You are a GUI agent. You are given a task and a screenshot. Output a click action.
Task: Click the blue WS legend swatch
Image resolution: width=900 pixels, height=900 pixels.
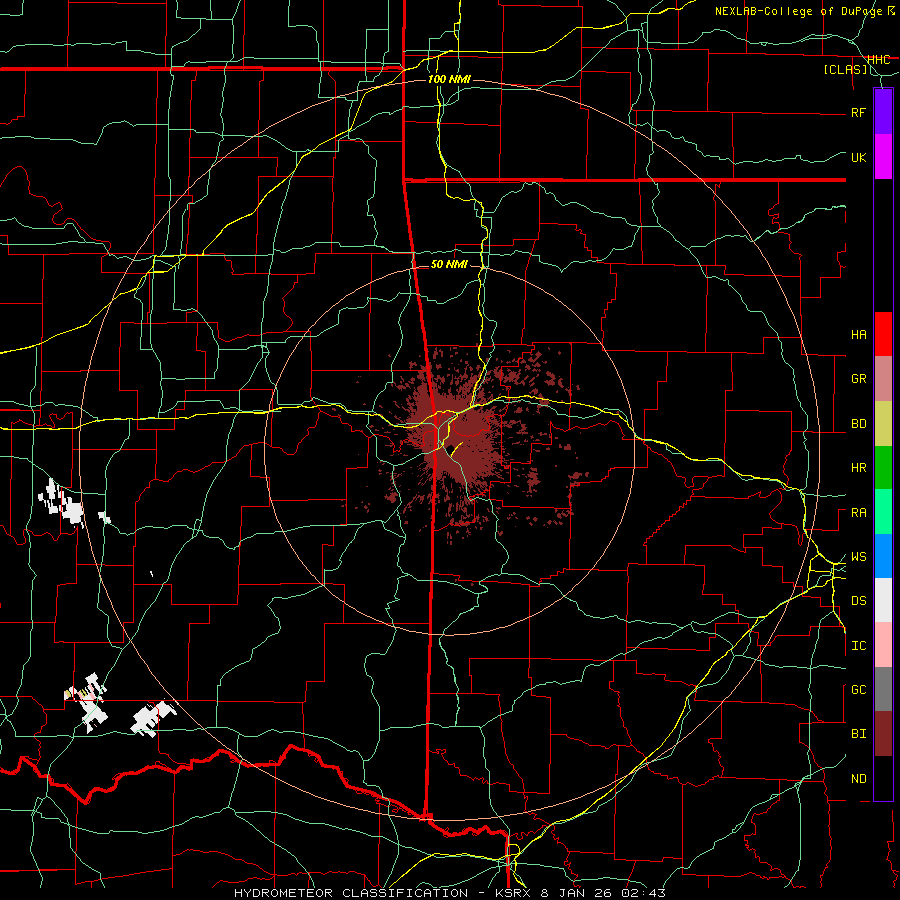pos(883,556)
